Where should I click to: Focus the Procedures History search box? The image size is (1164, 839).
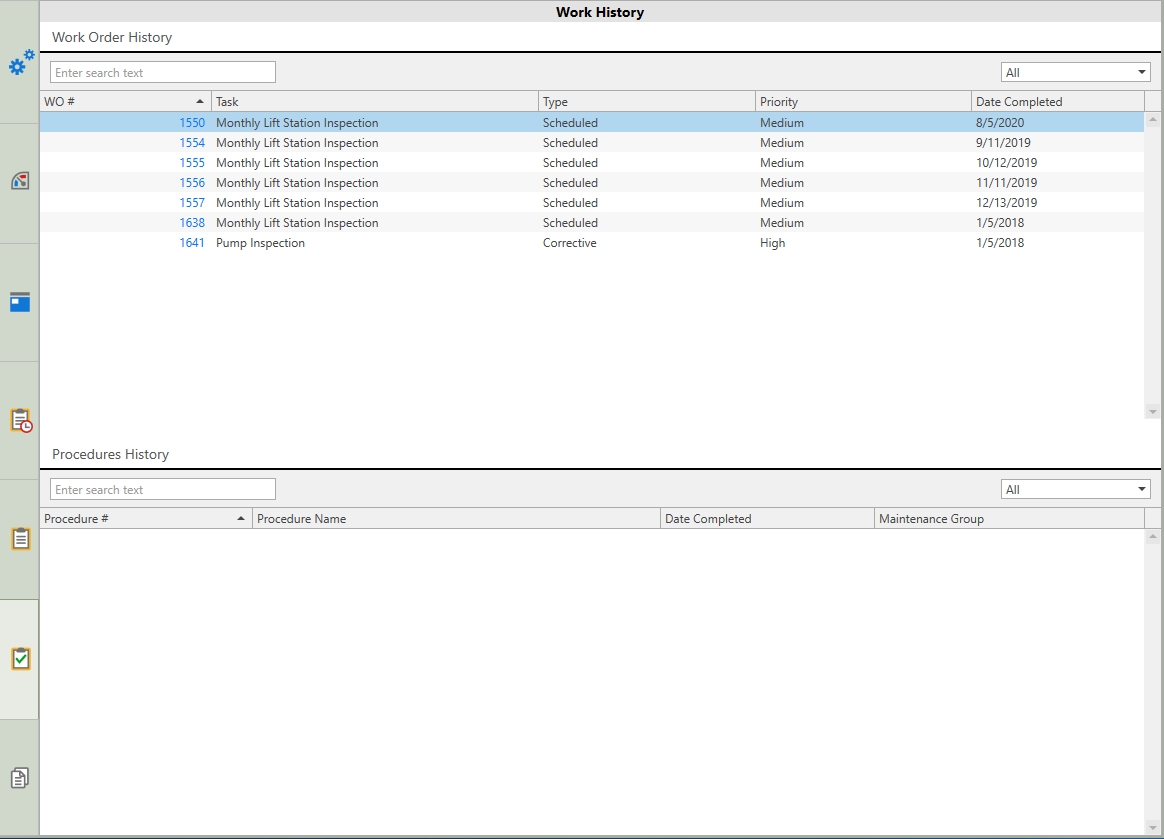(x=163, y=489)
